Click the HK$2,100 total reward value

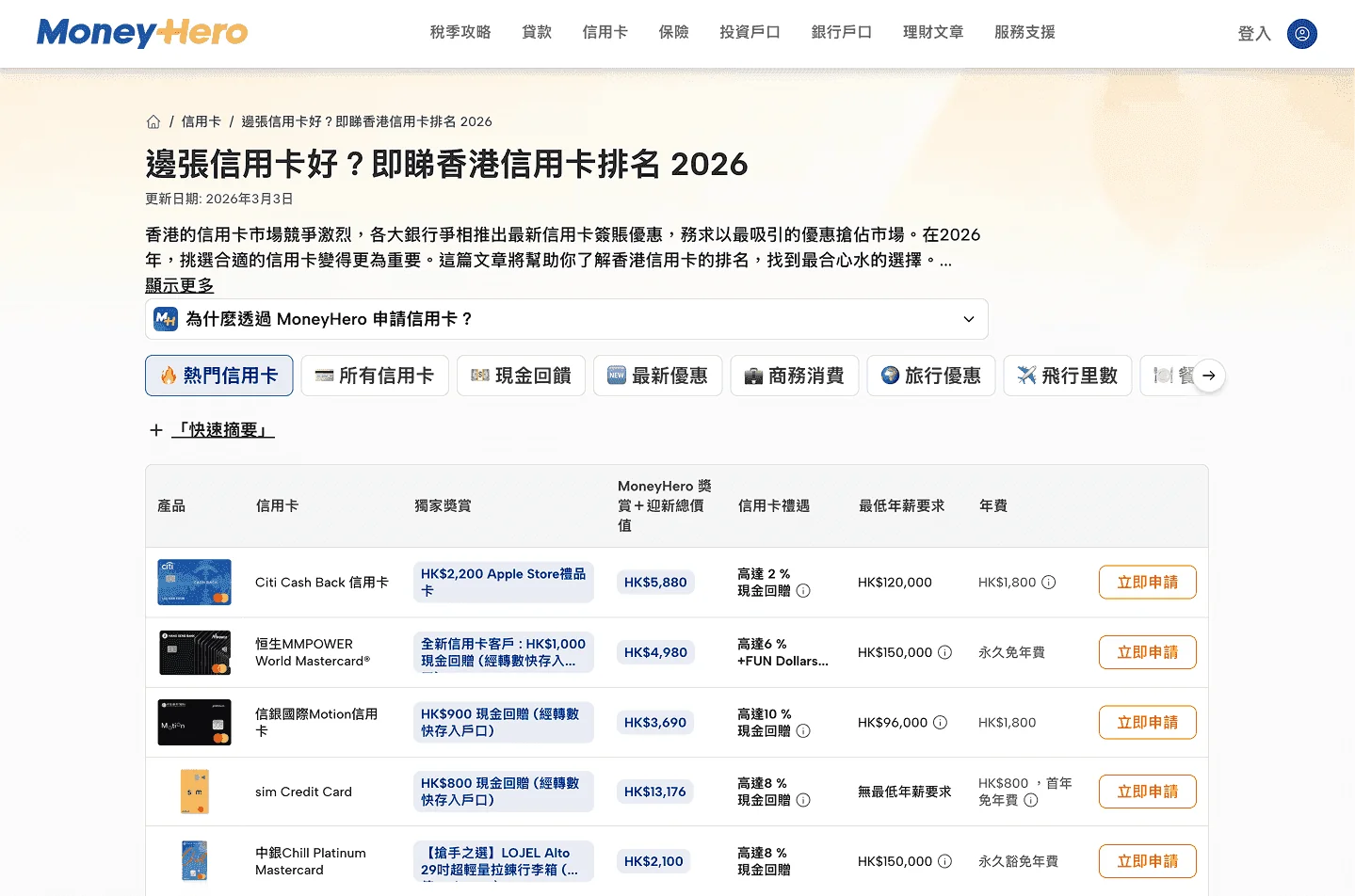click(653, 861)
